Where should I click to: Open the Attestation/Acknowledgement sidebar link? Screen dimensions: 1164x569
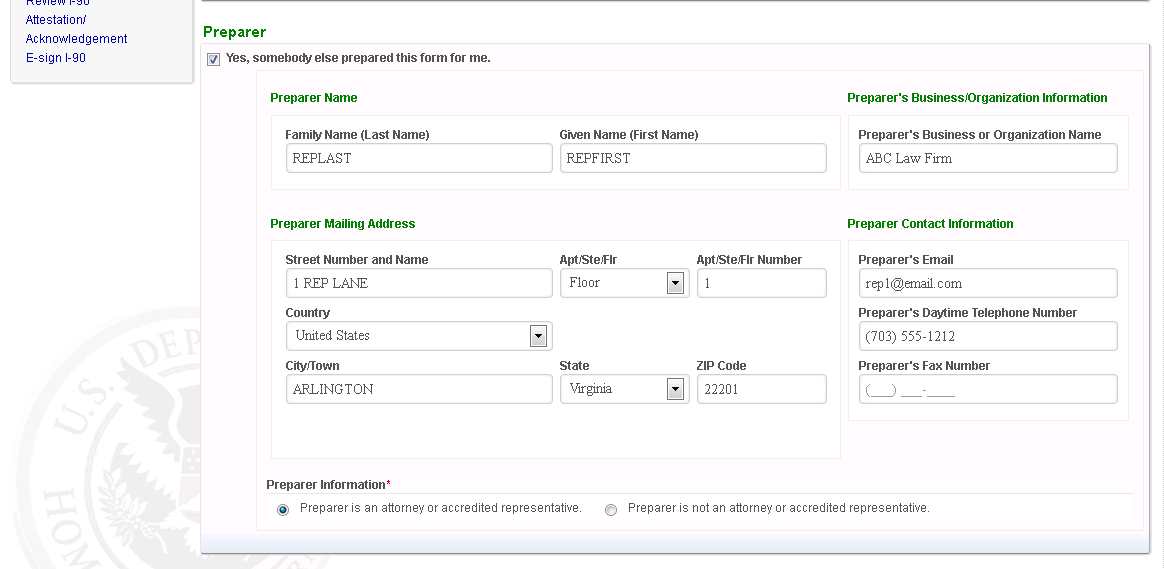pyautogui.click(x=76, y=29)
